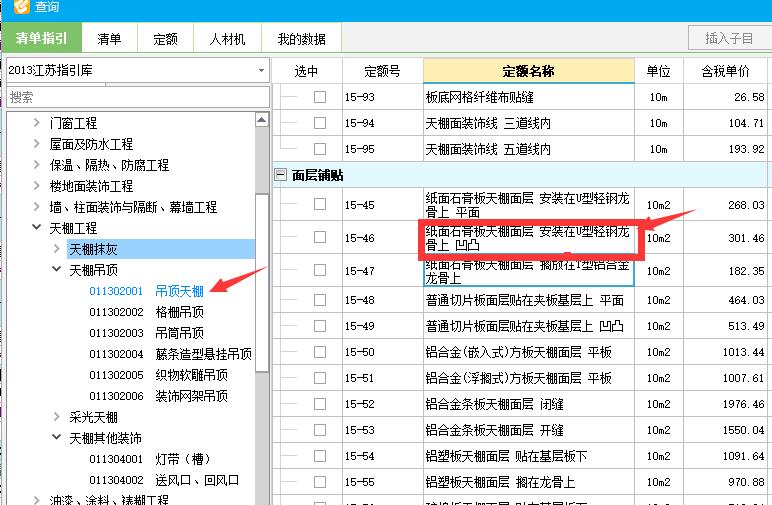Click into the 搜索 input field
The width and height of the screenshot is (772, 505).
(138, 97)
